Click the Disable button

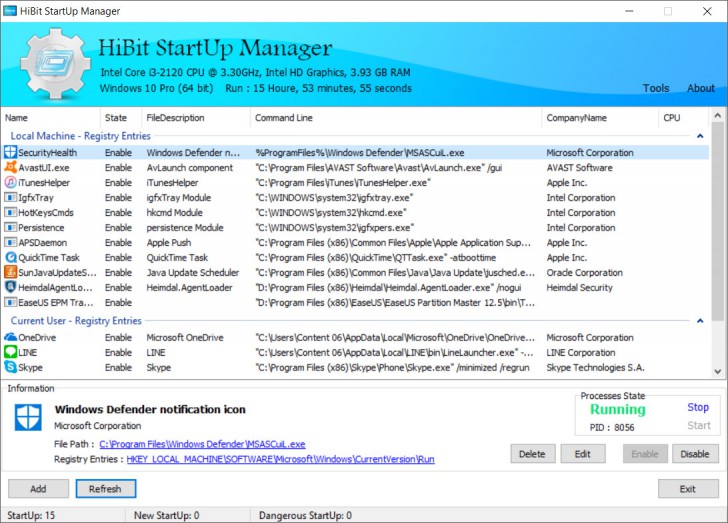point(695,454)
